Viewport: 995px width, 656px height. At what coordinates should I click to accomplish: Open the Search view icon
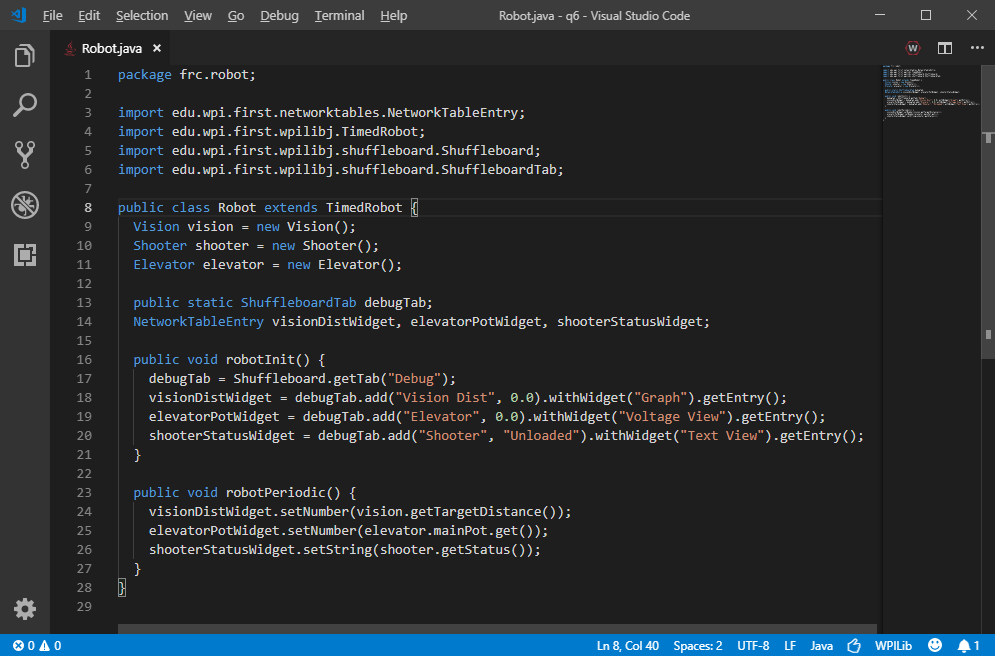25,105
